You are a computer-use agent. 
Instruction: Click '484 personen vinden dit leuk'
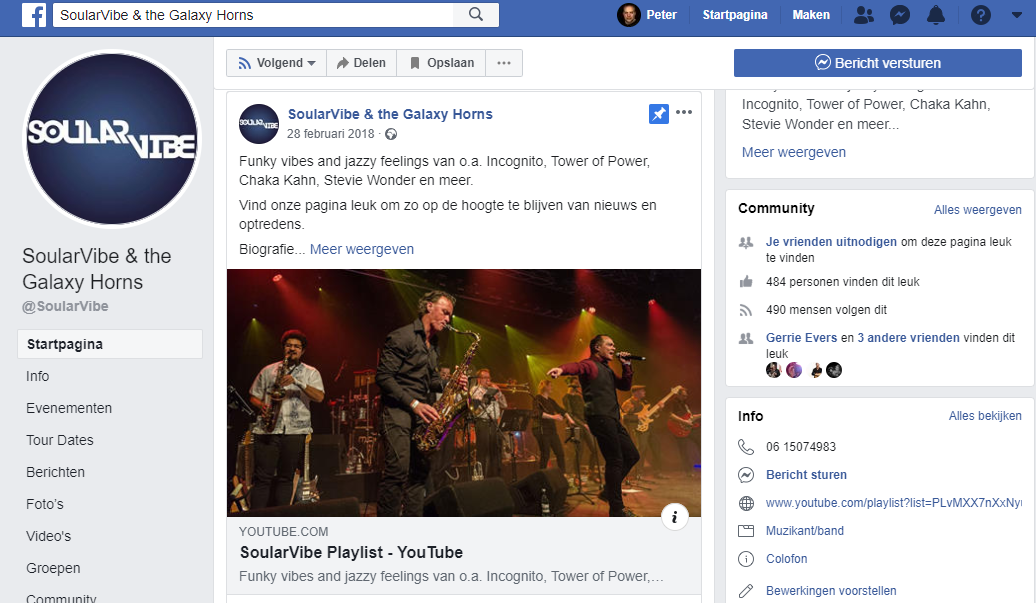(x=842, y=282)
